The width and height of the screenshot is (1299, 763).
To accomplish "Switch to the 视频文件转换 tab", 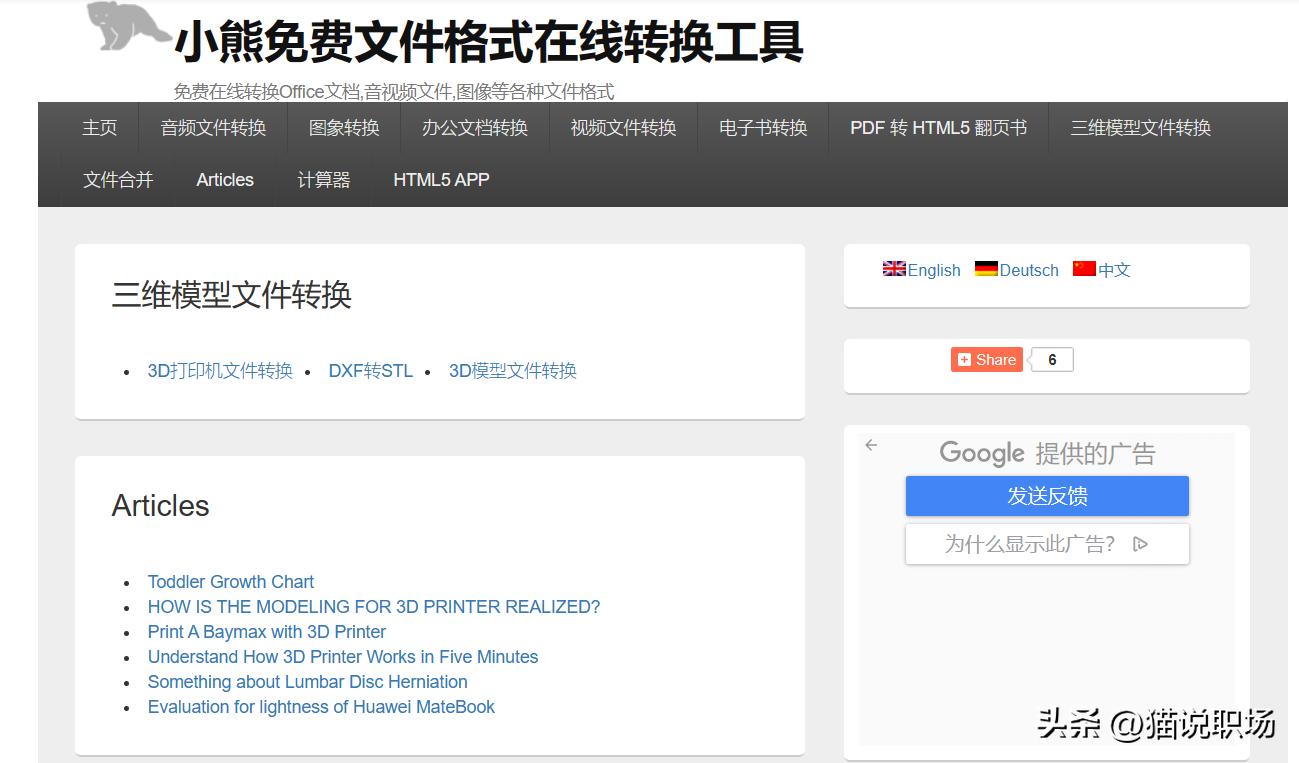I will pyautogui.click(x=622, y=128).
